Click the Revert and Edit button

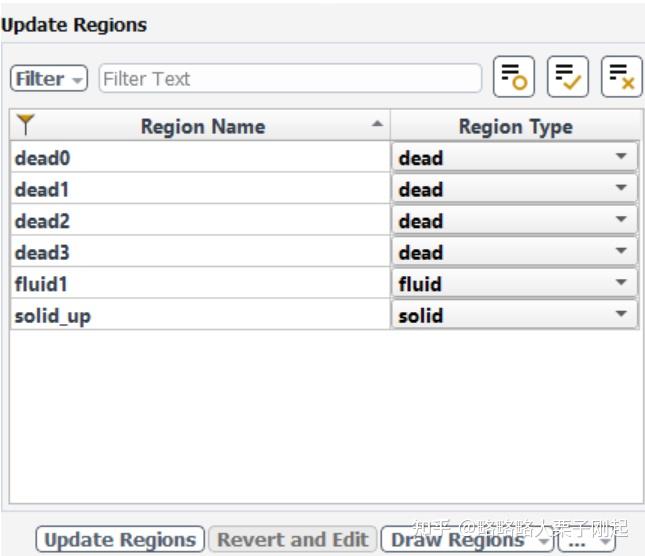click(x=292, y=539)
